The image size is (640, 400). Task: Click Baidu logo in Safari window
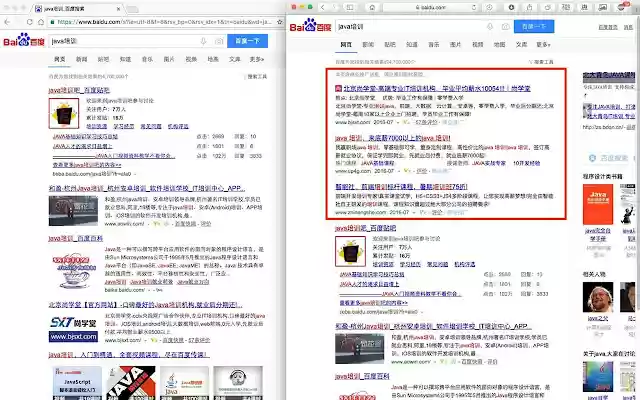(310, 26)
